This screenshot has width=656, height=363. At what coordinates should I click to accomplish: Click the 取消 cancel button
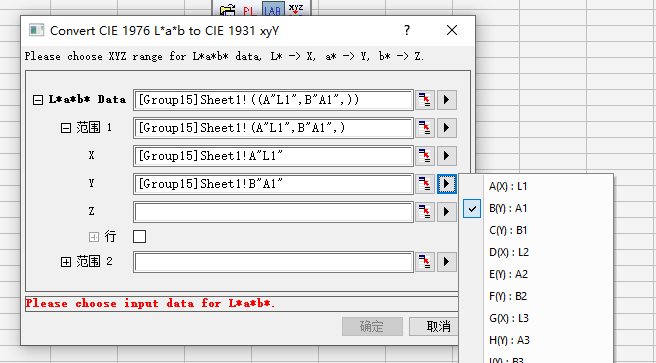click(434, 327)
